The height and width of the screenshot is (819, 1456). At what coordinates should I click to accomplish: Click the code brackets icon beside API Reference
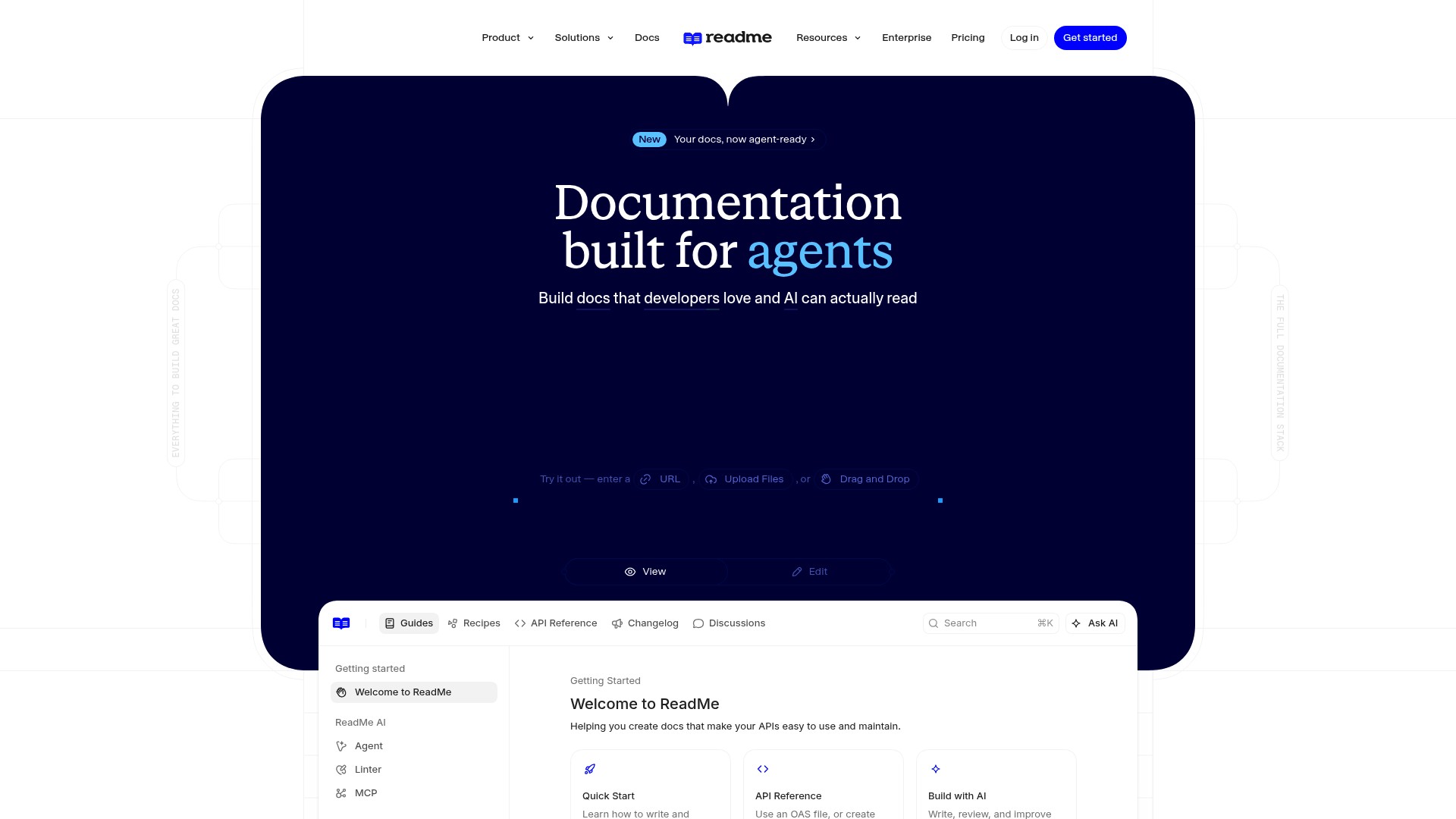coord(520,623)
